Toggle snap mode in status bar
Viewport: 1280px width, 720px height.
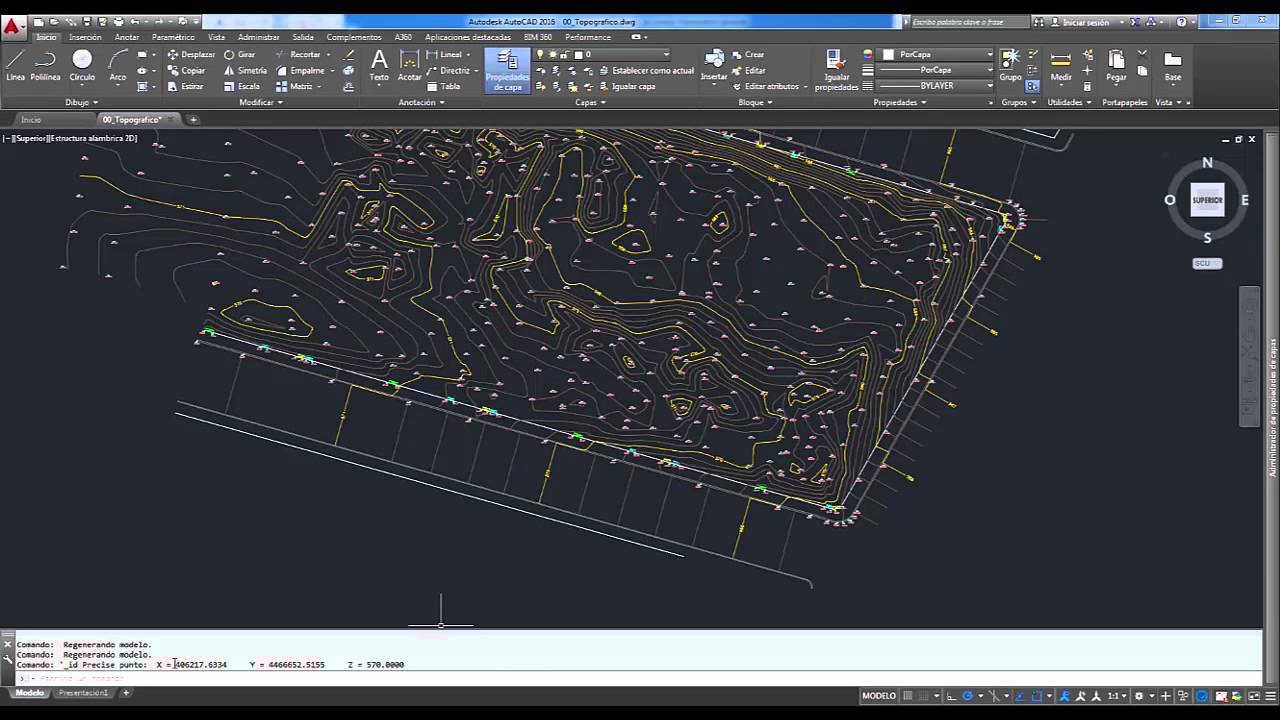[925, 696]
